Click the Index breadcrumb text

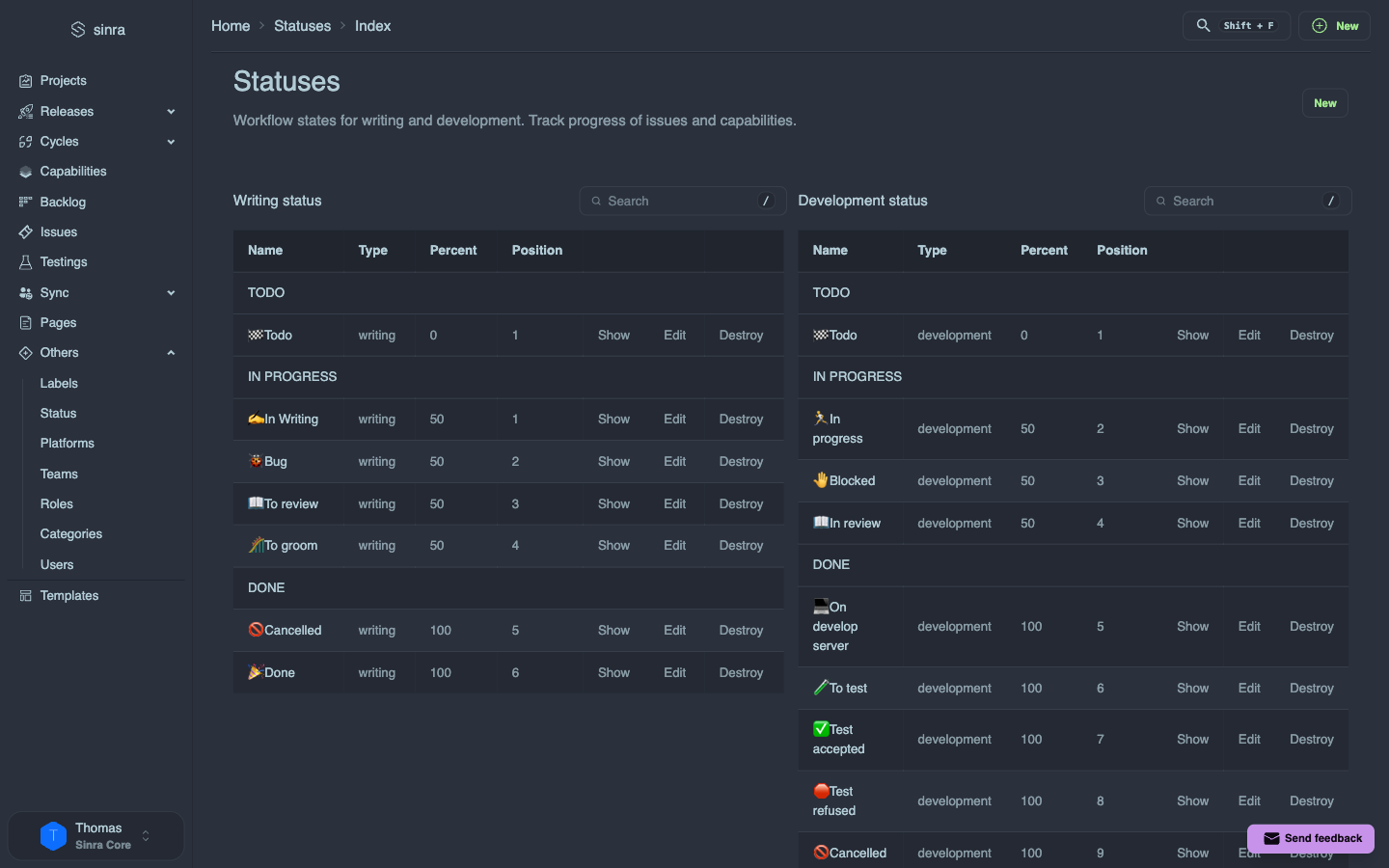click(372, 26)
